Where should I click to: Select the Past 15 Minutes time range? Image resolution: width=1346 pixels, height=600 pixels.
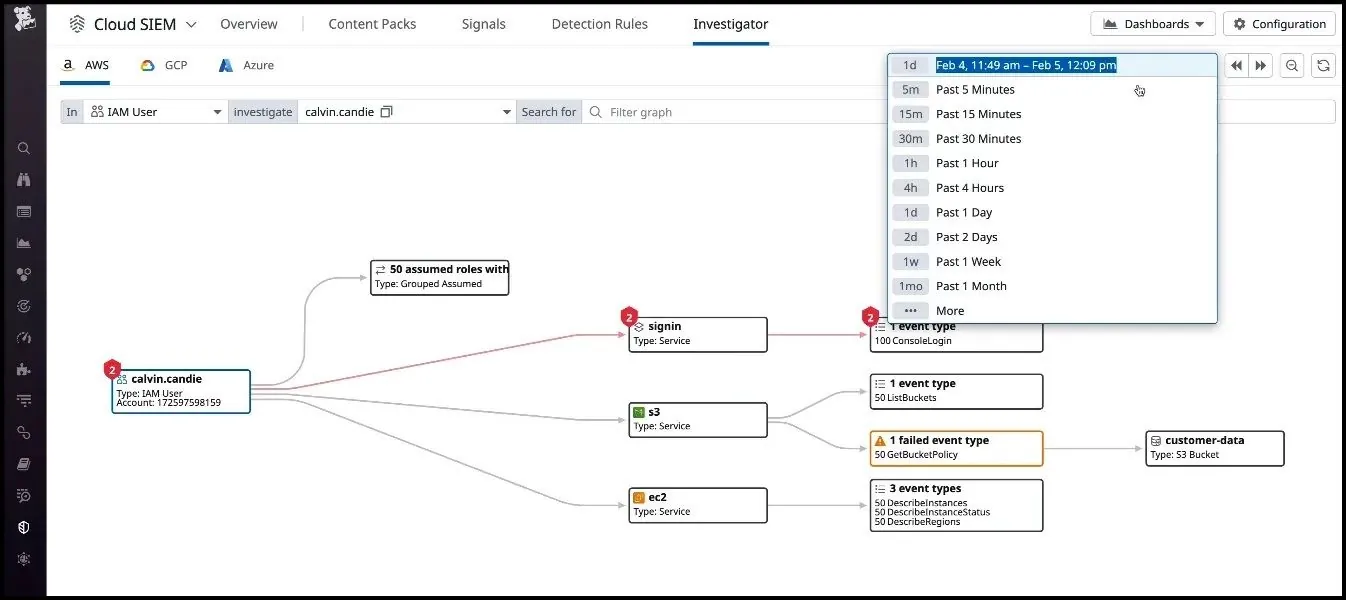1052,114
